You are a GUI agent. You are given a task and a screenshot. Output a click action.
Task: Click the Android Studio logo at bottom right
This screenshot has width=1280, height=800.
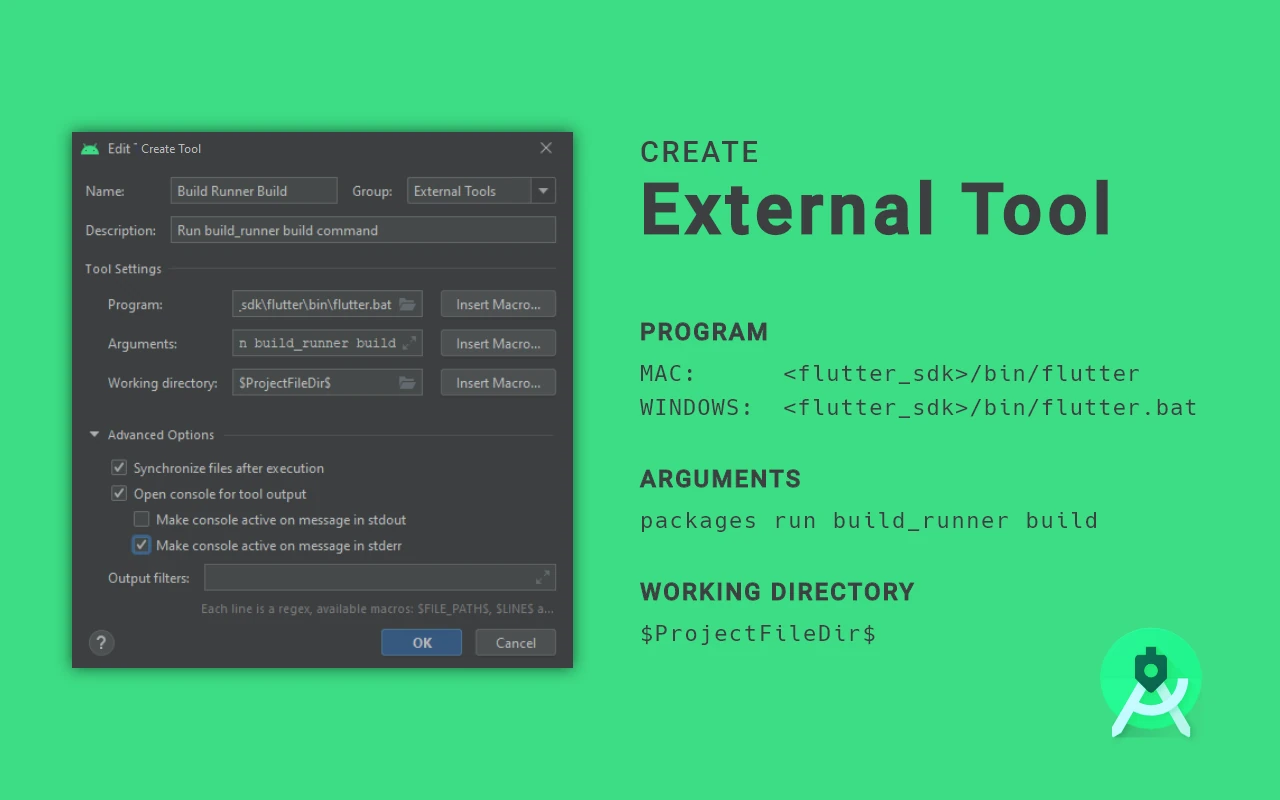click(x=1150, y=683)
